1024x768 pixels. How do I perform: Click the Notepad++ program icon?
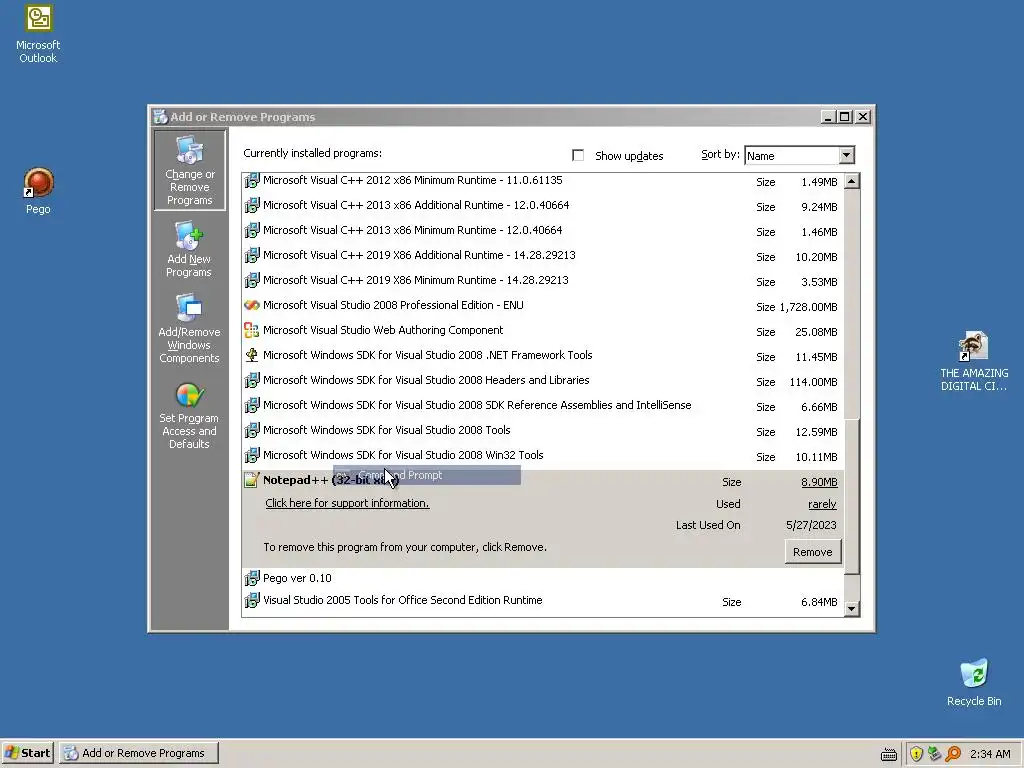click(x=251, y=480)
